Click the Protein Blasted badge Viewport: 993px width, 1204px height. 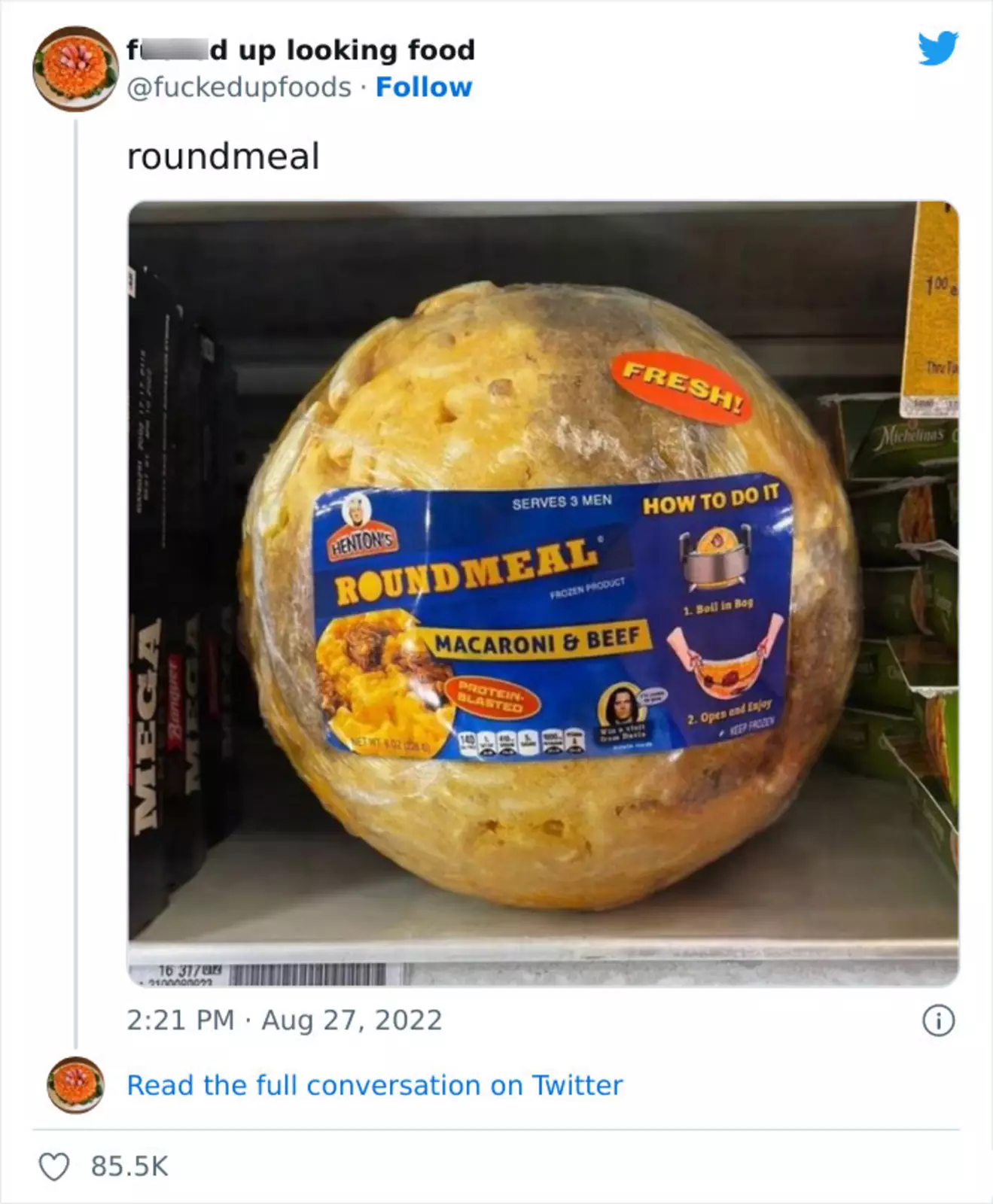pos(490,699)
